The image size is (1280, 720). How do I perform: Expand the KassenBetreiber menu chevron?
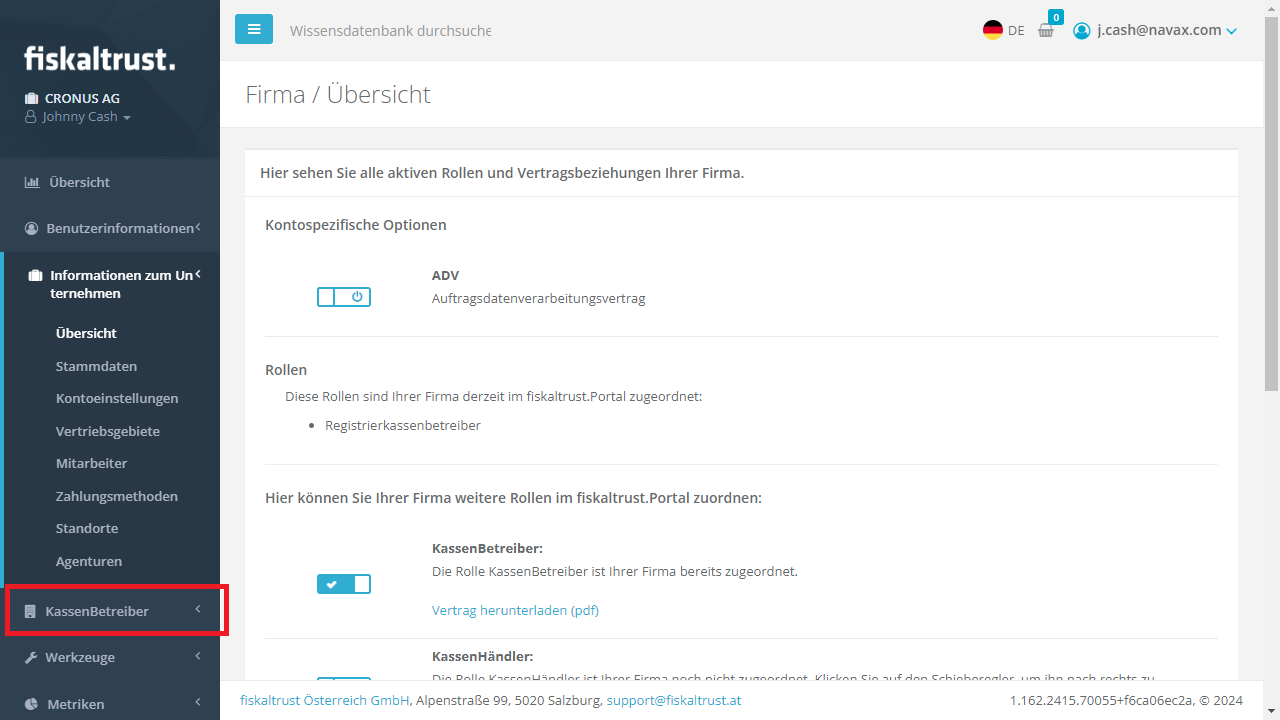tap(198, 609)
